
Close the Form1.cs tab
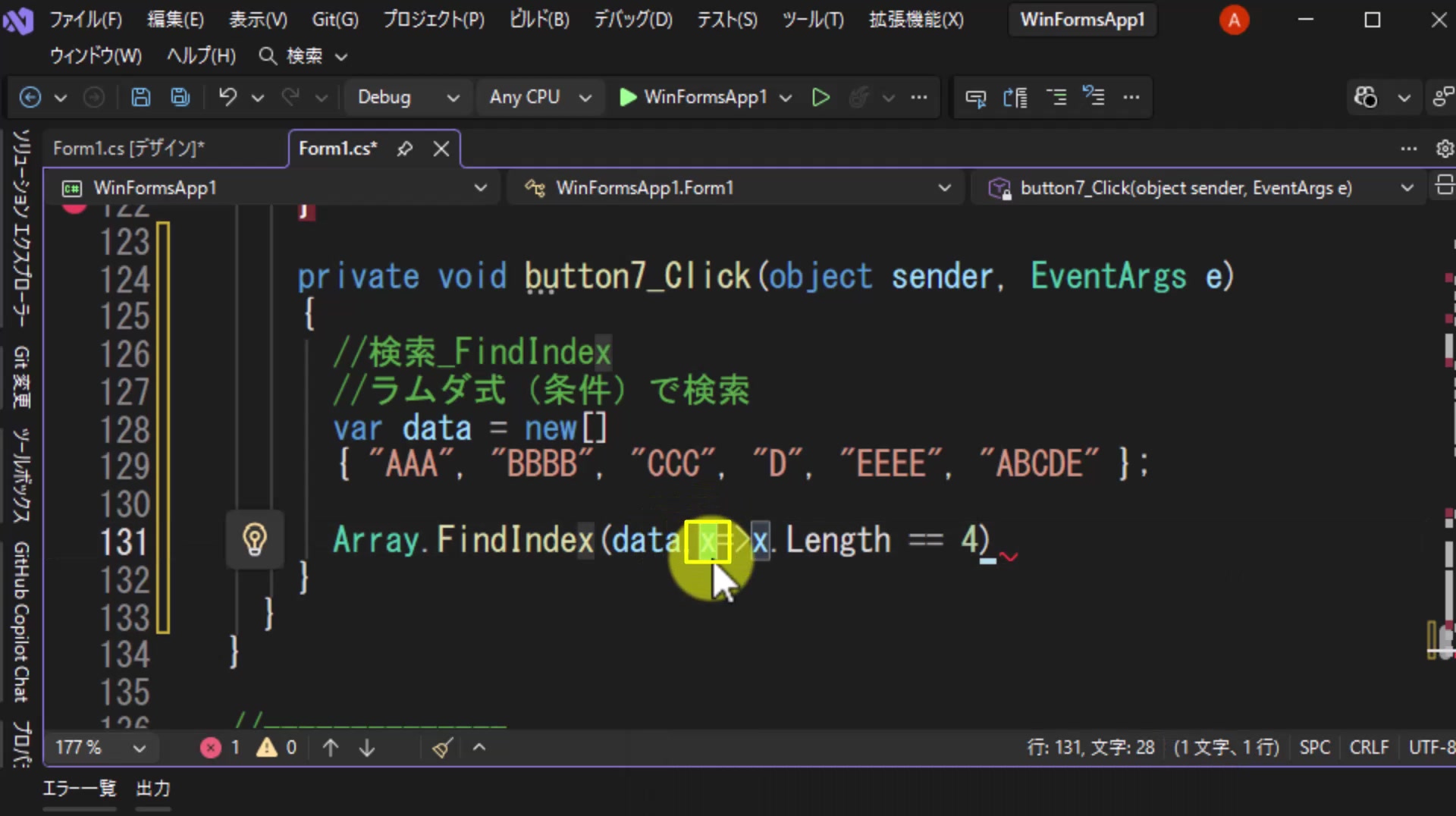[x=441, y=149]
